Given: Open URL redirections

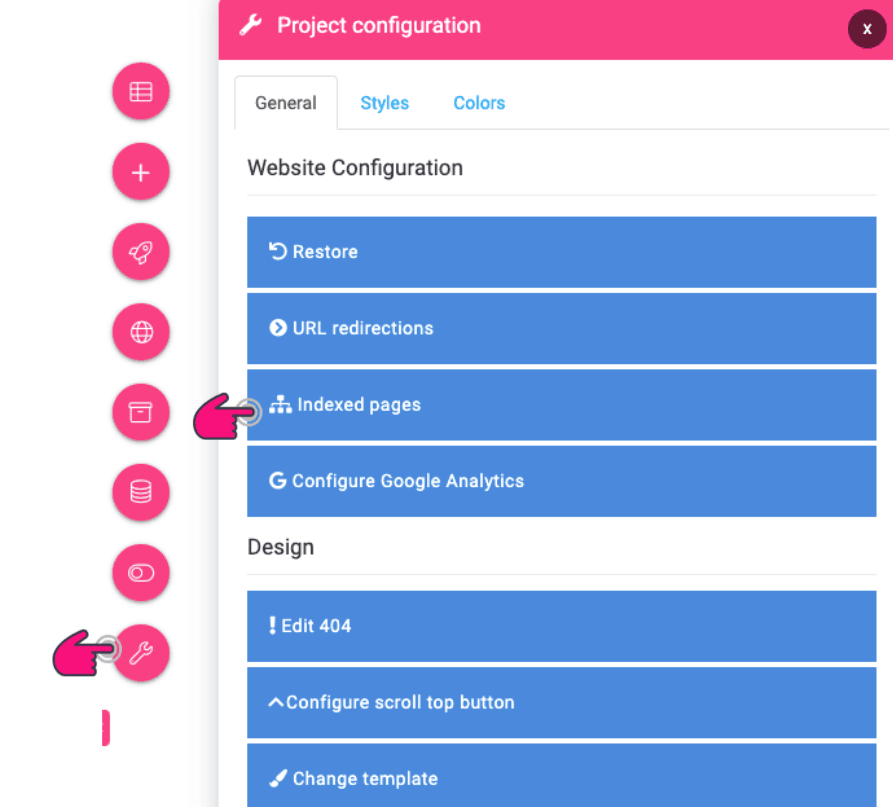Looking at the screenshot, I should pyautogui.click(x=562, y=328).
